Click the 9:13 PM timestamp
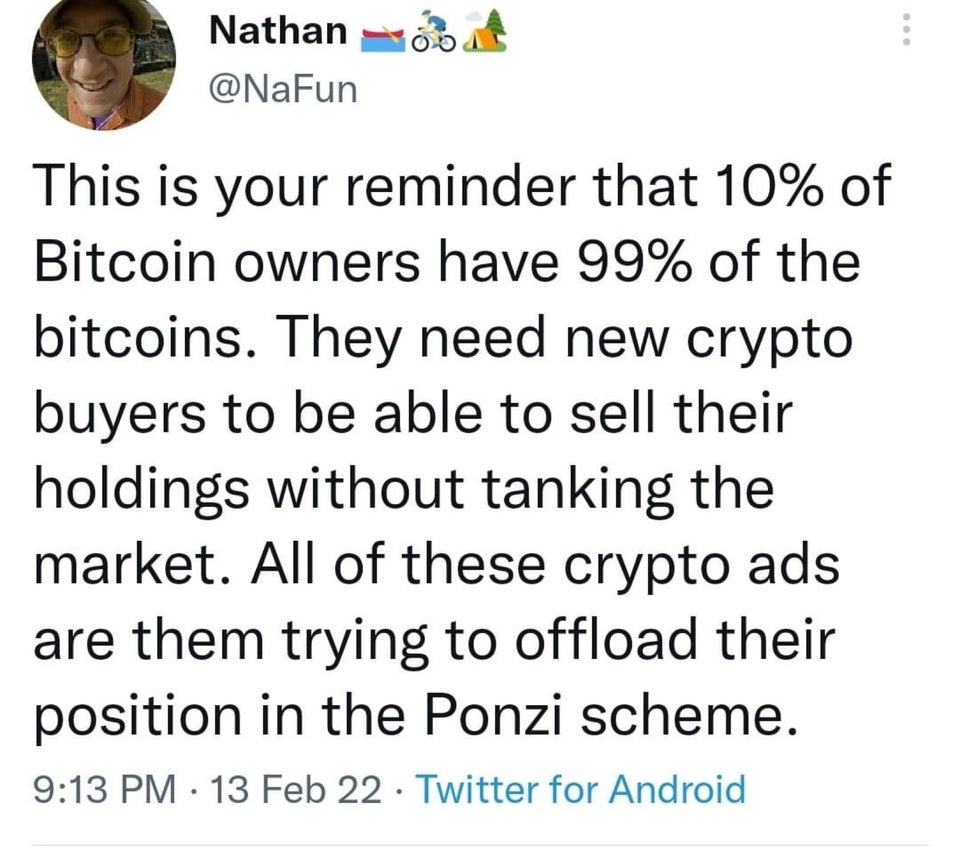The width and height of the screenshot is (960, 851). (x=104, y=789)
